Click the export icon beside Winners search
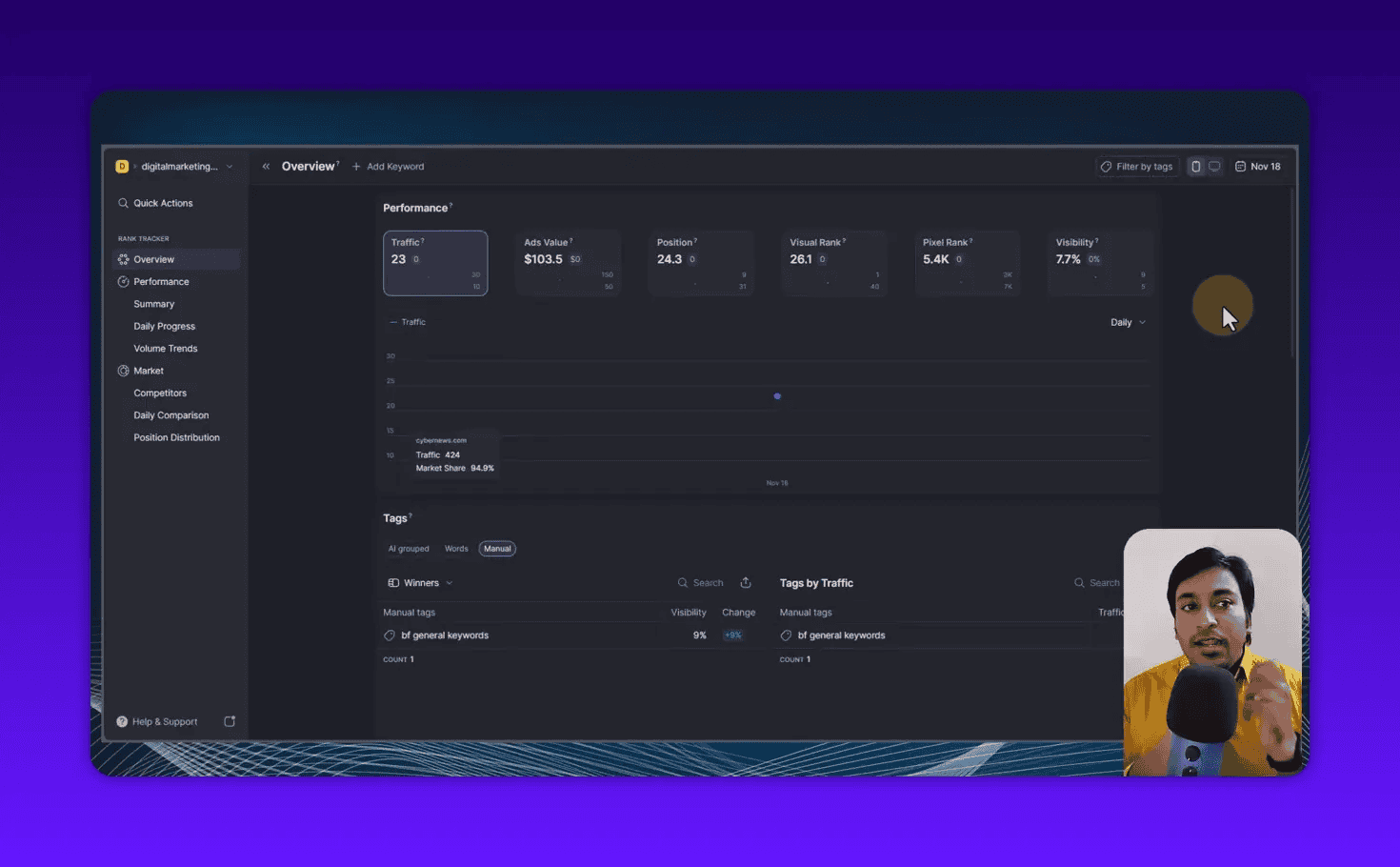1400x867 pixels. tap(746, 582)
